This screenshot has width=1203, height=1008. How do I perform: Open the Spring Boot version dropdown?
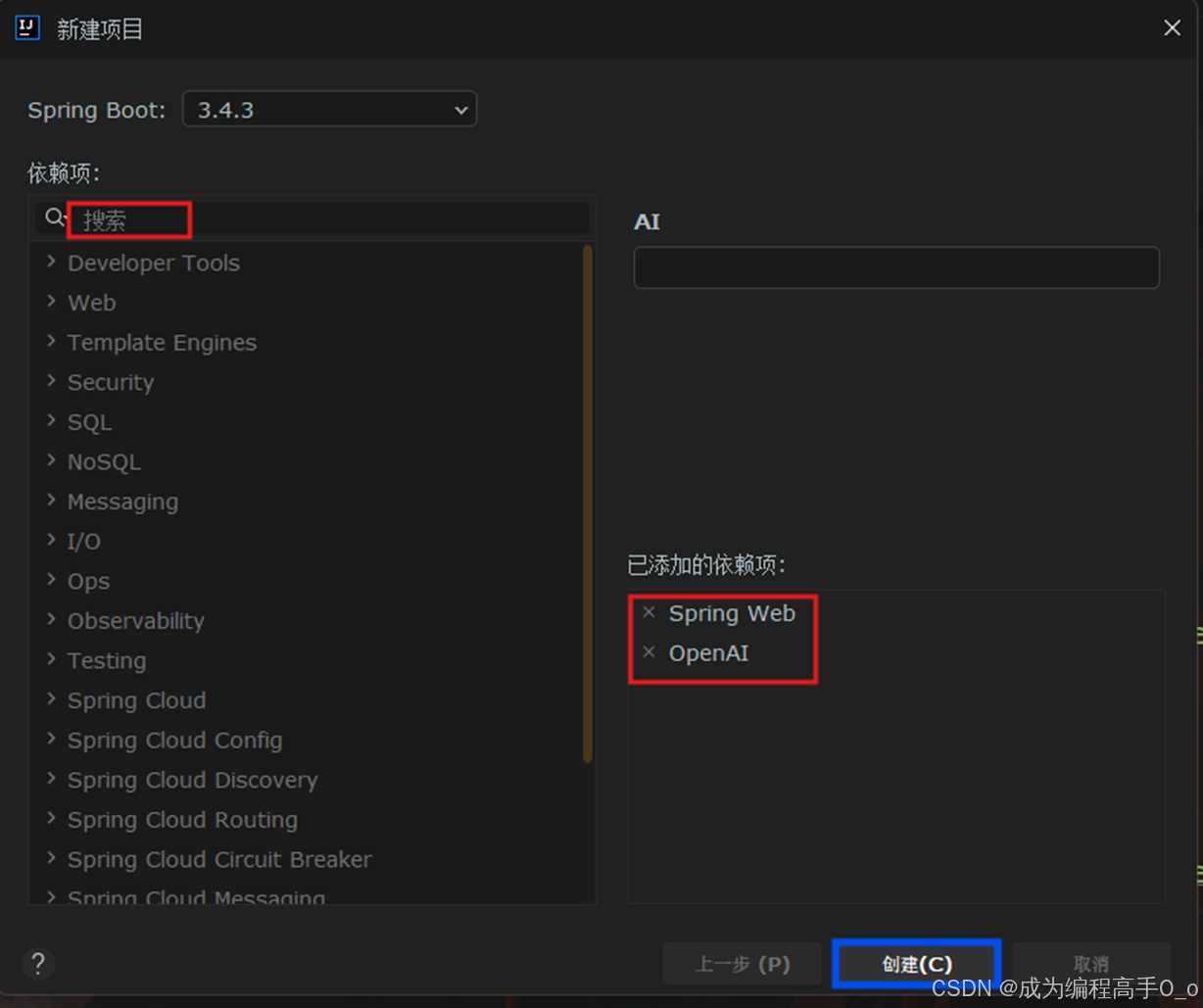329,110
